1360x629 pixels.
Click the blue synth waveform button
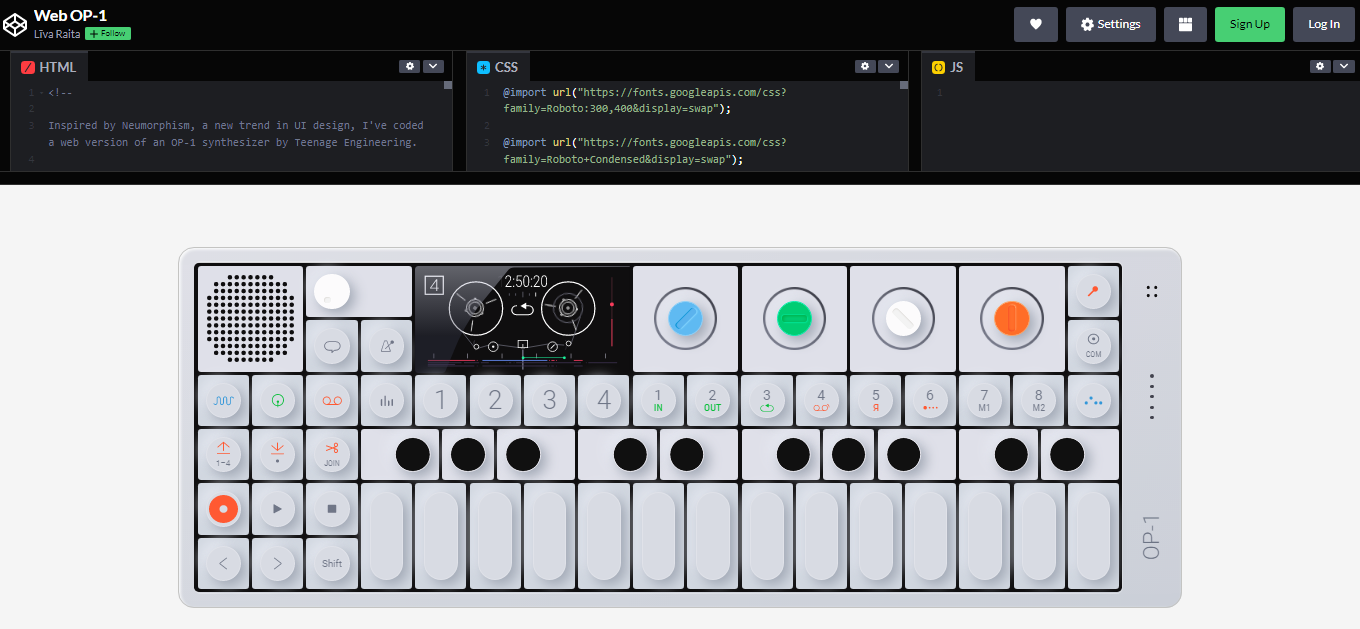(x=223, y=400)
